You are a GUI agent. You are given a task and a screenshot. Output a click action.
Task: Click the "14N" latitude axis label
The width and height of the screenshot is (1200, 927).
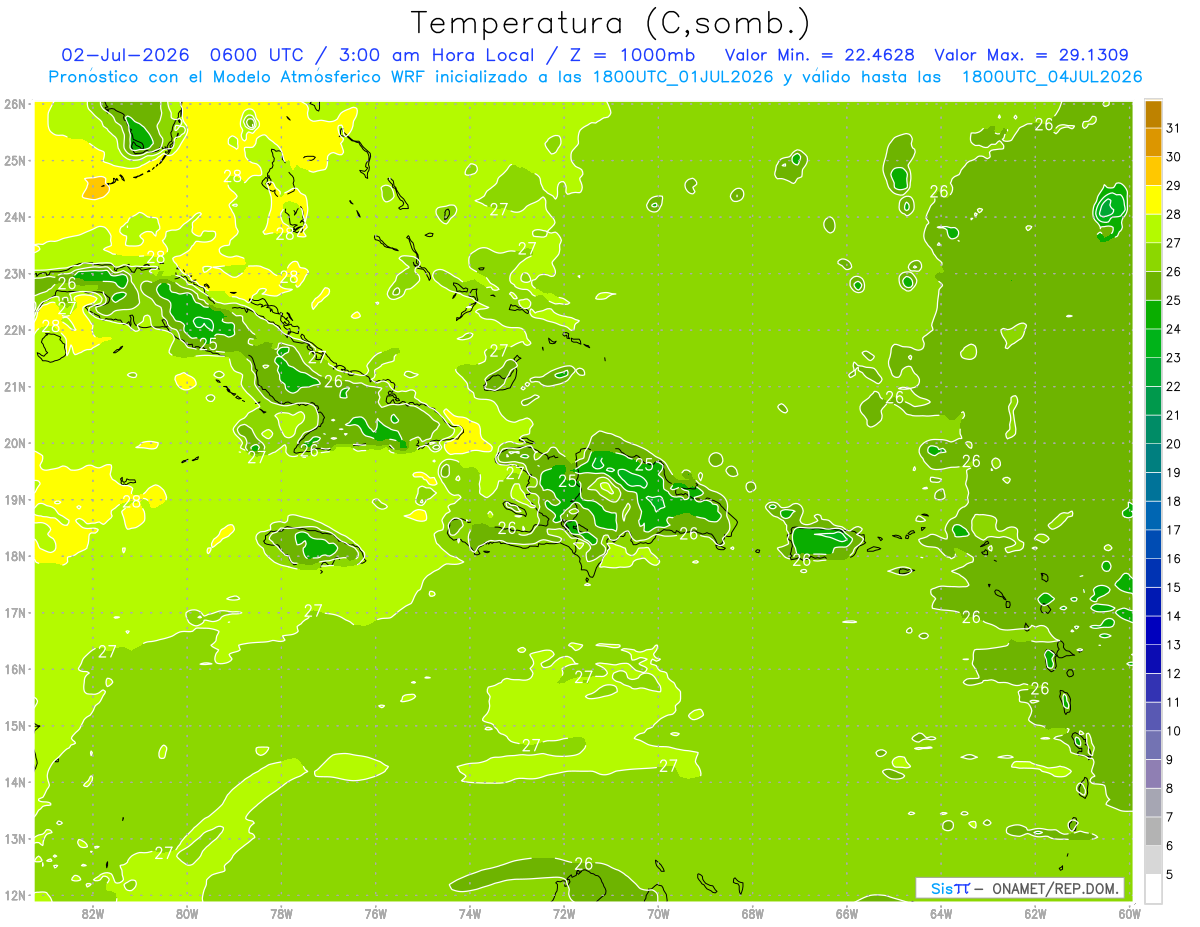point(14,782)
